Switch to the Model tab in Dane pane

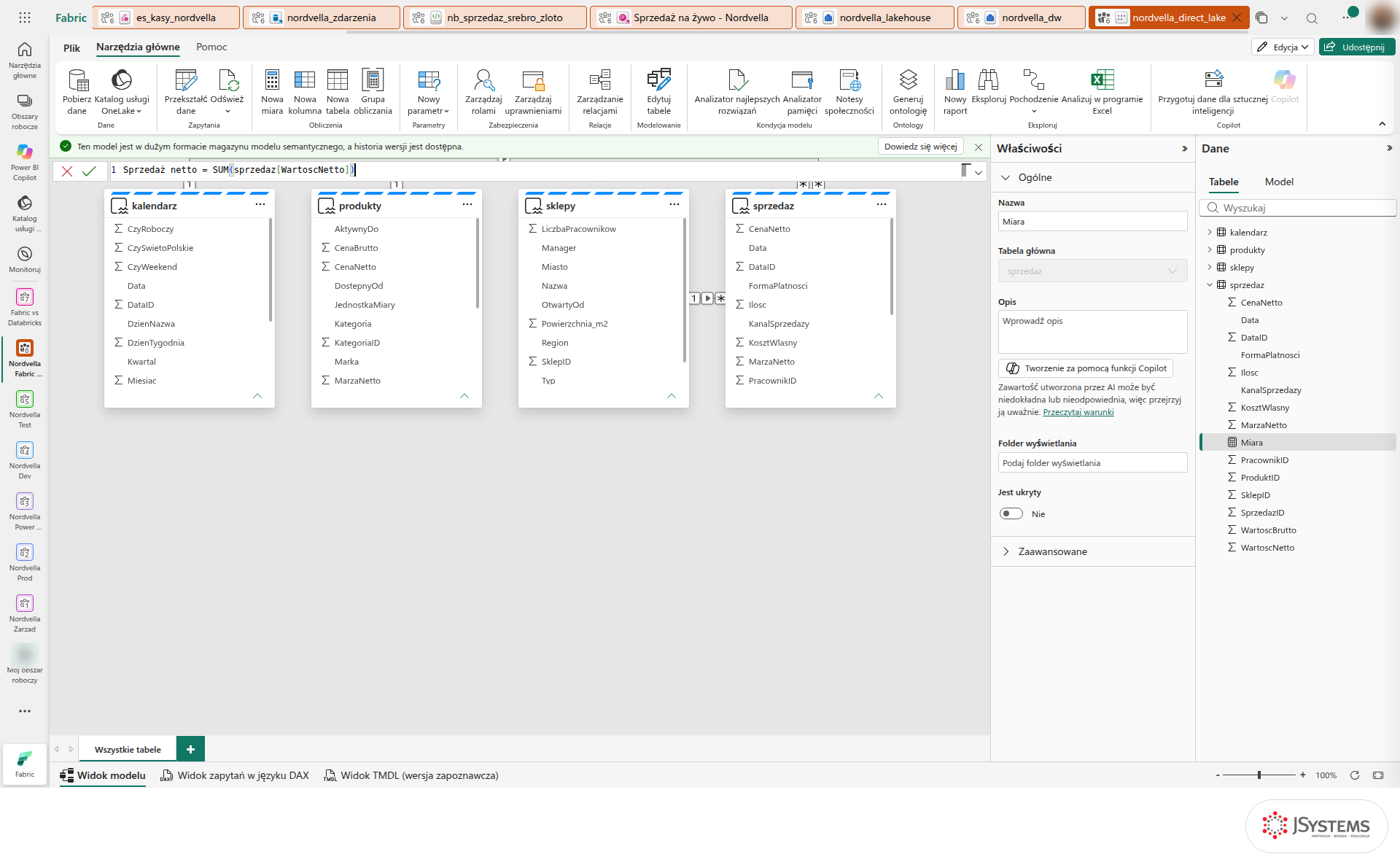click(x=1279, y=182)
